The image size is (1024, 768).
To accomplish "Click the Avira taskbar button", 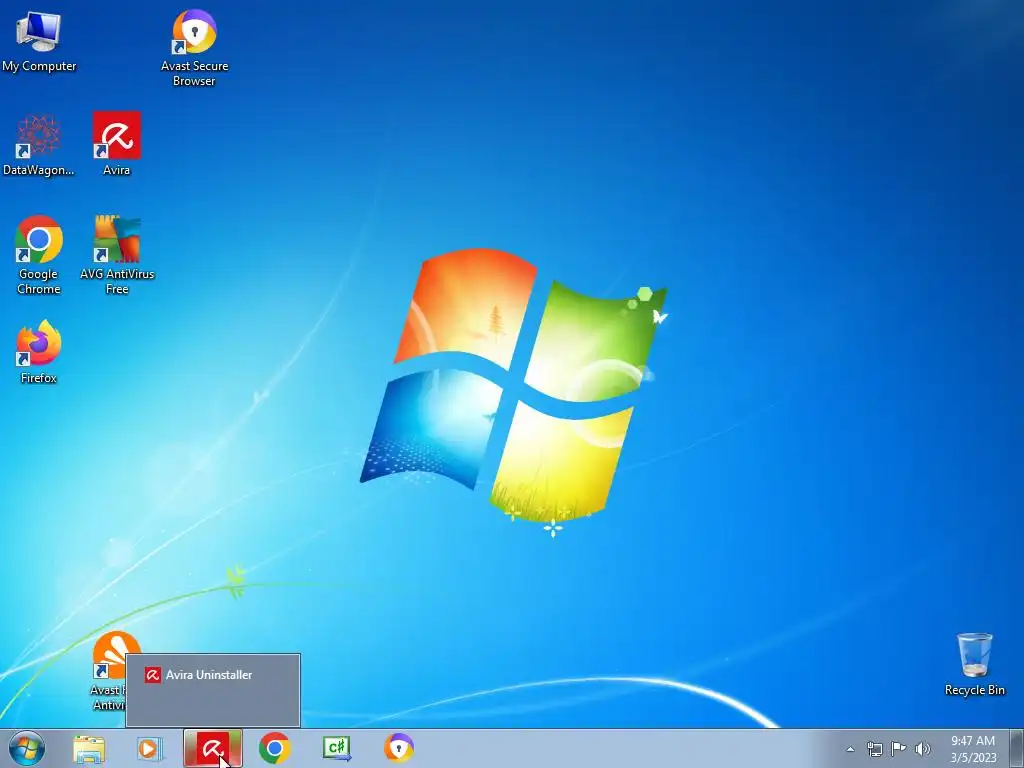I will coord(213,748).
